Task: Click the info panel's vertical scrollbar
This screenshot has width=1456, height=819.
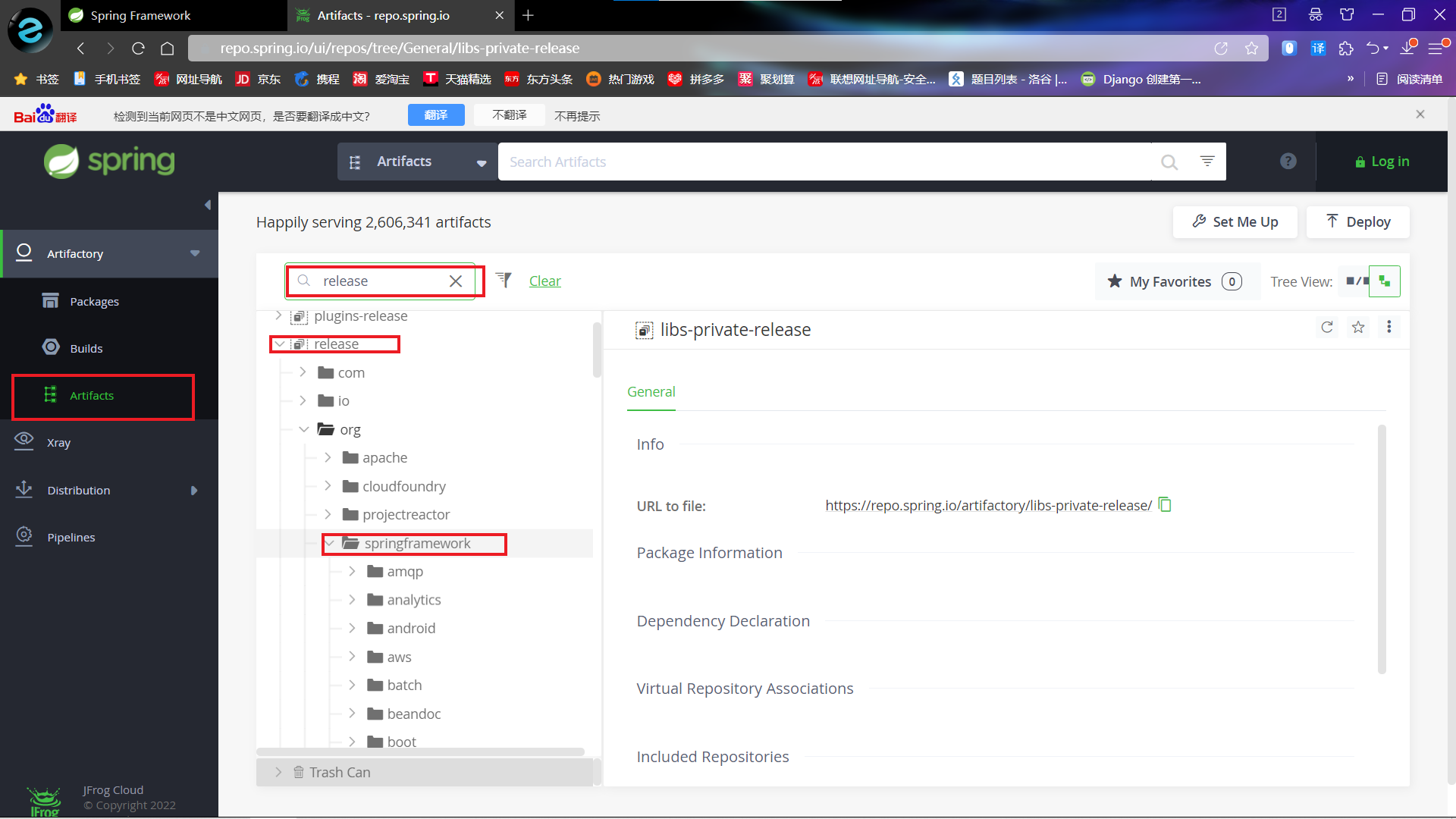Action: [x=1382, y=549]
